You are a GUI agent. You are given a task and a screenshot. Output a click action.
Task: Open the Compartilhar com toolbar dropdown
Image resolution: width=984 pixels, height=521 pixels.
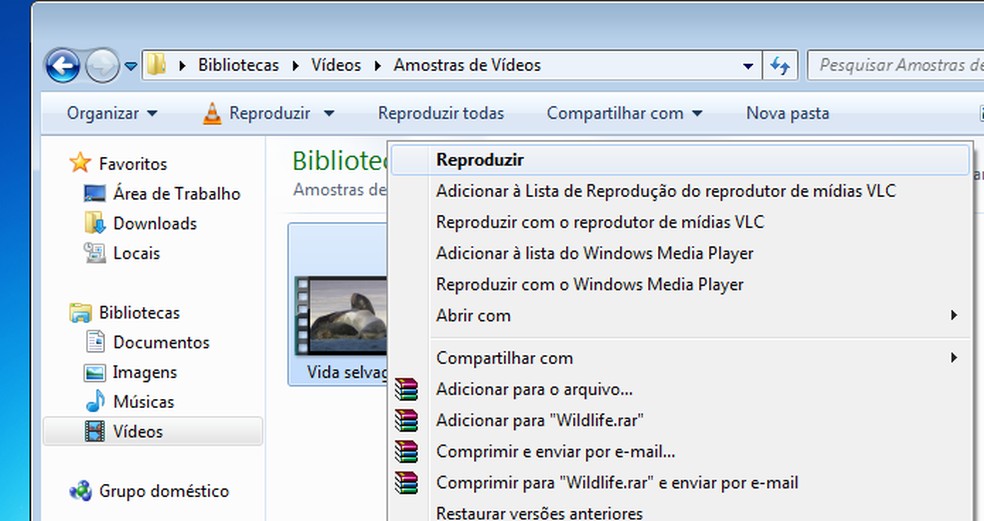pos(624,114)
